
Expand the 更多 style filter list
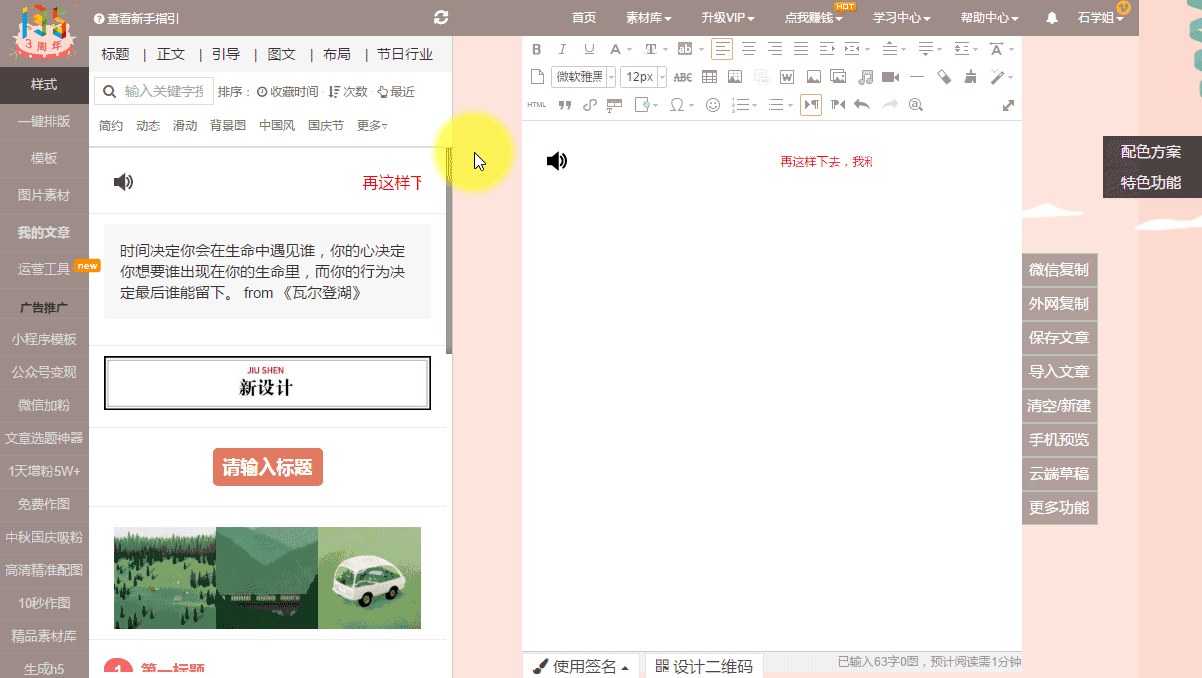click(372, 126)
